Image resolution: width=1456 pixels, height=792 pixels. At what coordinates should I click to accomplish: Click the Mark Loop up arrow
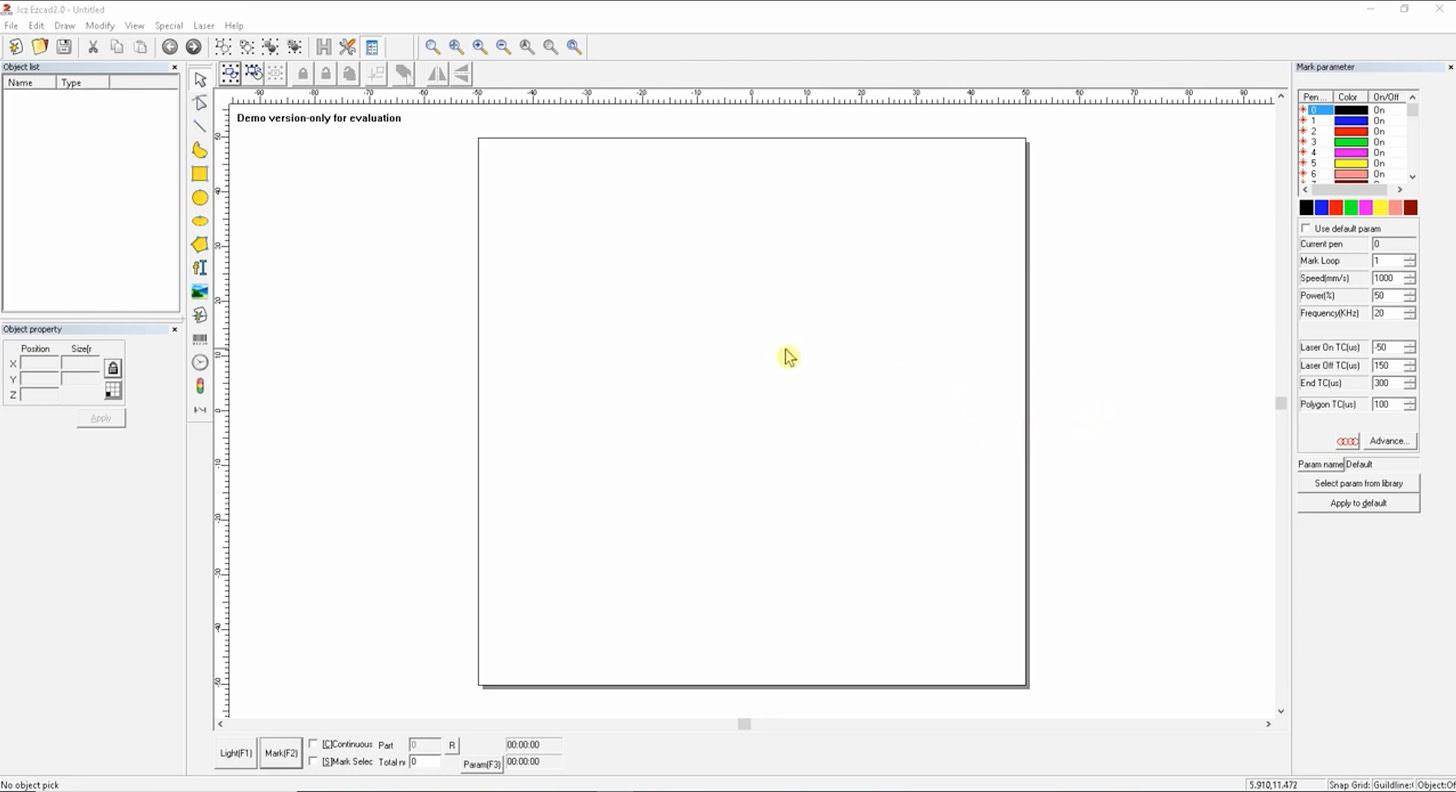pos(1409,256)
